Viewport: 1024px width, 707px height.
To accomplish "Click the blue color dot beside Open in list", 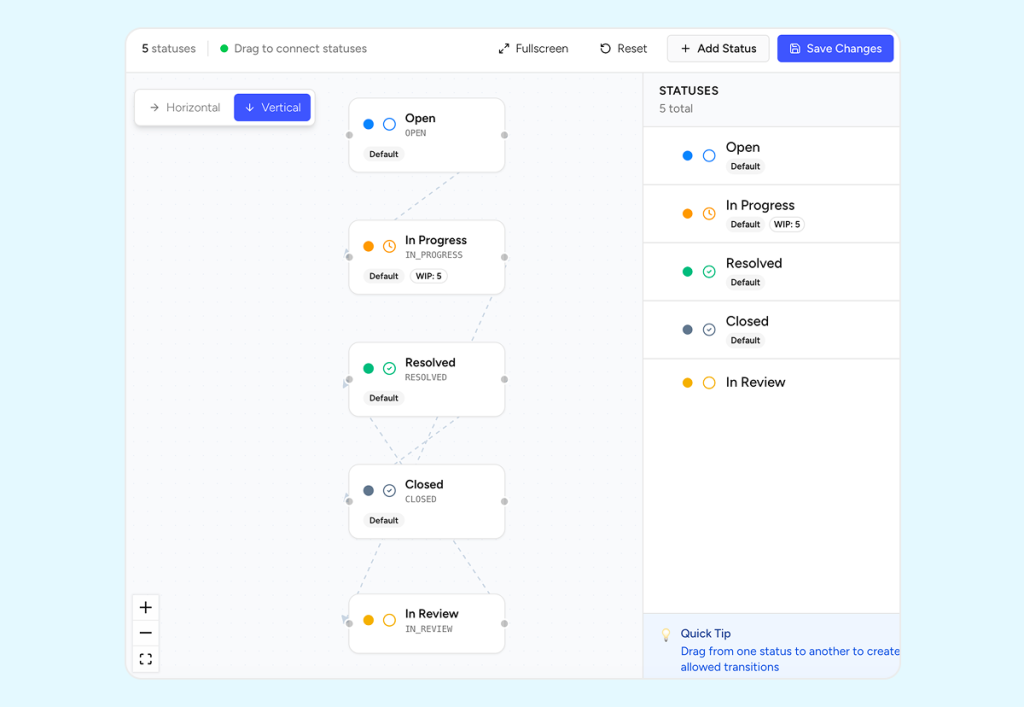I will [687, 156].
